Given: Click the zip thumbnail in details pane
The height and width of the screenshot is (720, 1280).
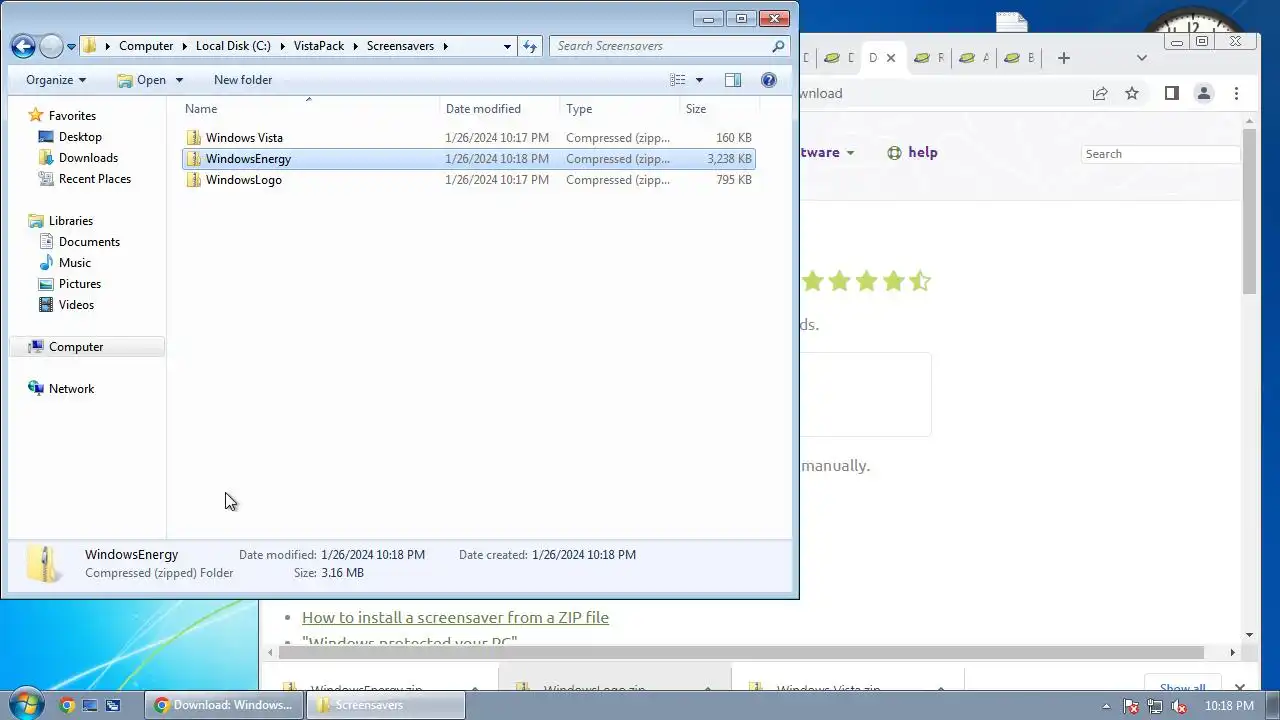Looking at the screenshot, I should [x=43, y=564].
